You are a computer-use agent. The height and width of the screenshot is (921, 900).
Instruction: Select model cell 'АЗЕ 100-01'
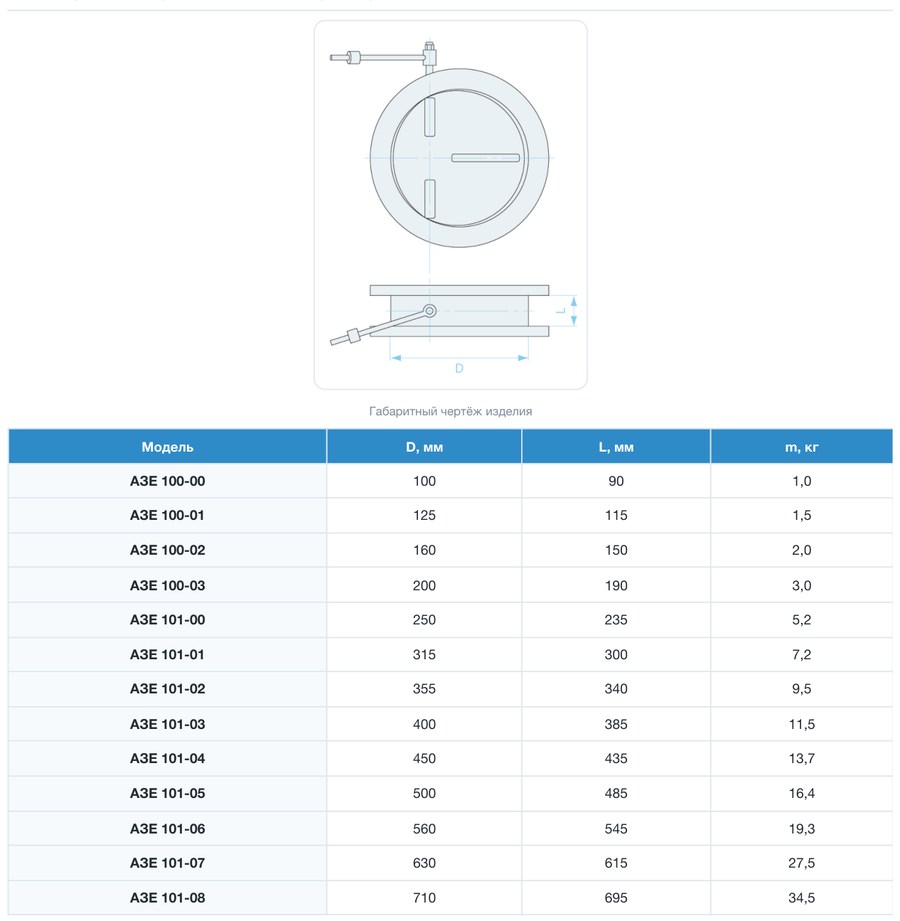pos(167,515)
